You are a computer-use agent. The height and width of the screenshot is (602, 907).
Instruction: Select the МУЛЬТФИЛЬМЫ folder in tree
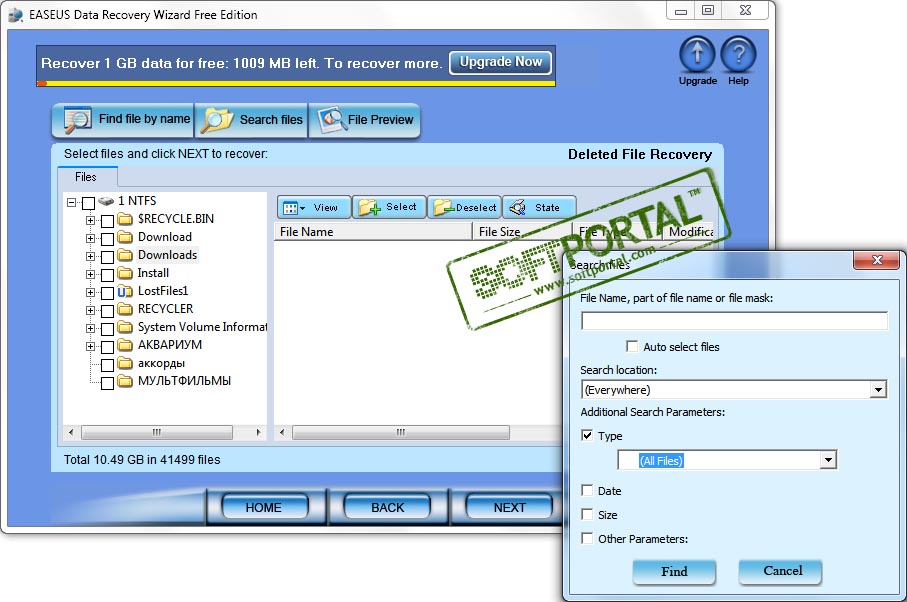point(184,381)
